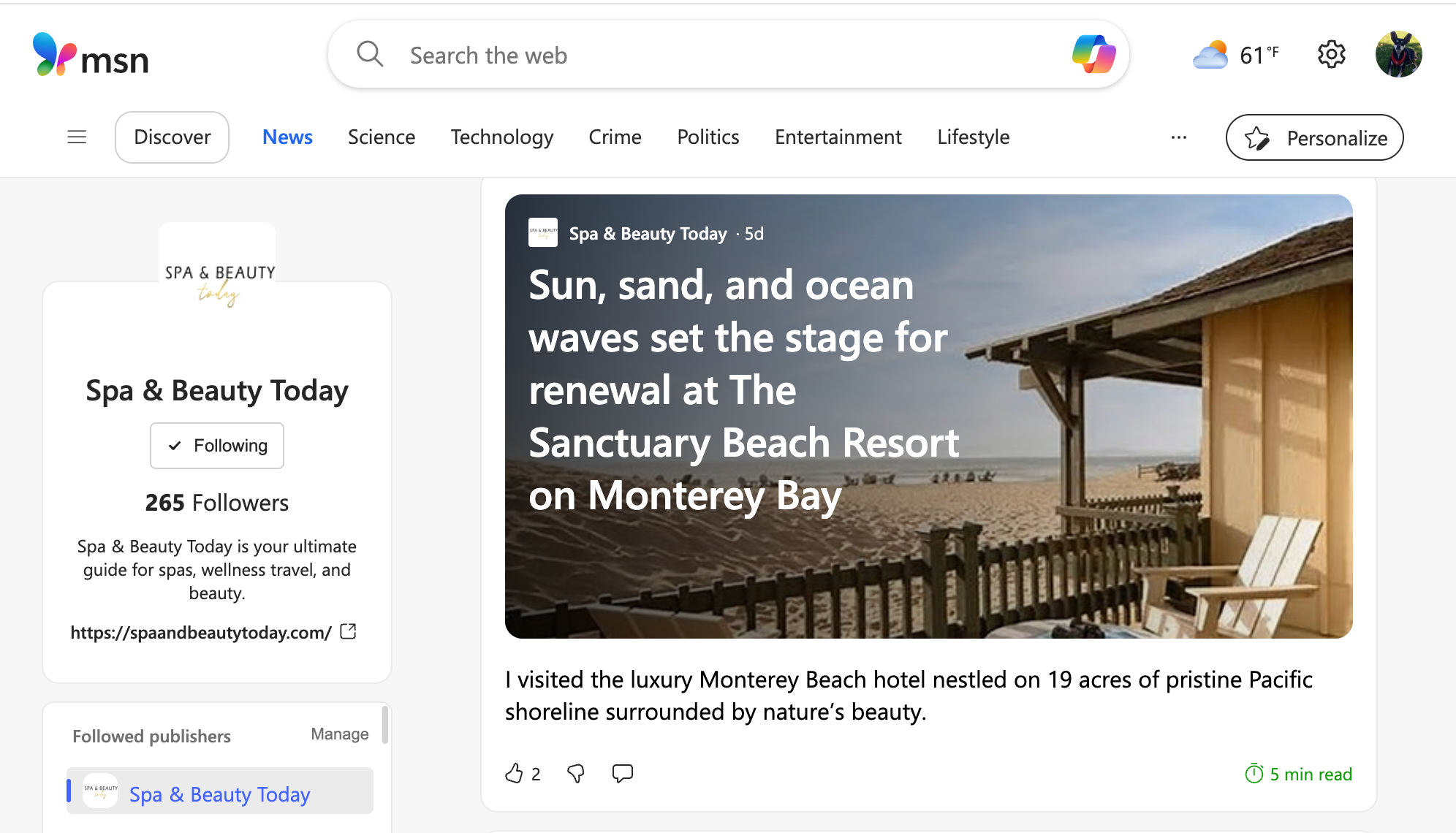
Task: Open the hamburger navigation menu
Action: [77, 137]
